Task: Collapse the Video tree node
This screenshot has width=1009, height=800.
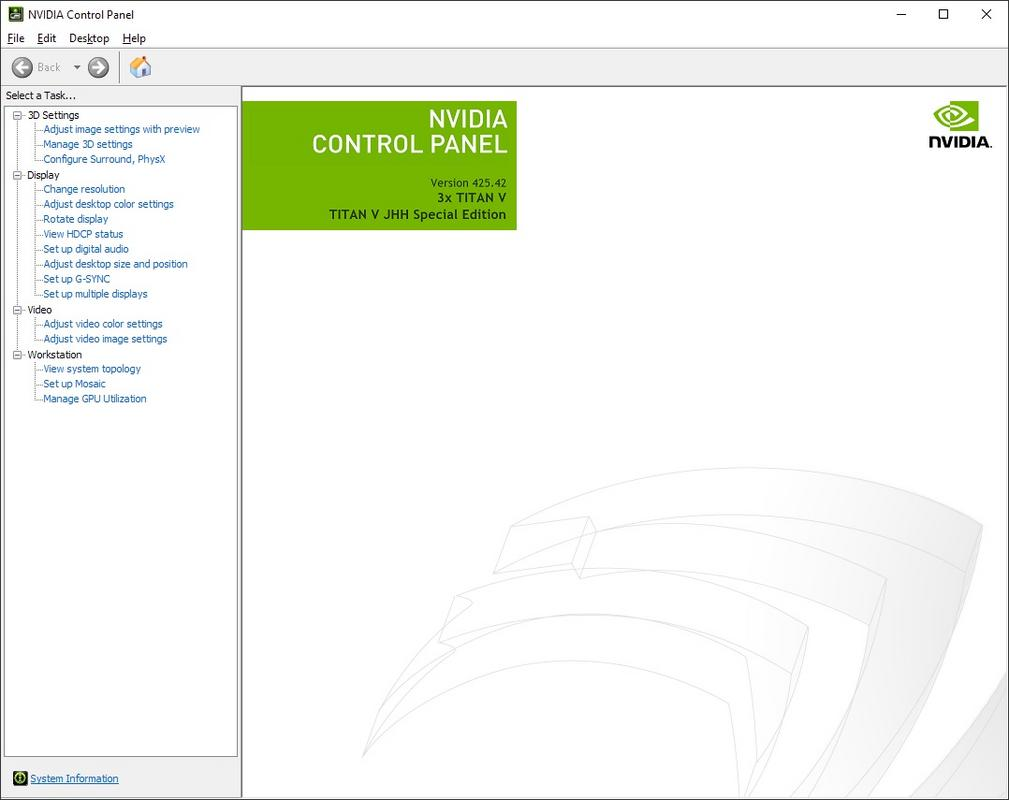Action: [17, 310]
